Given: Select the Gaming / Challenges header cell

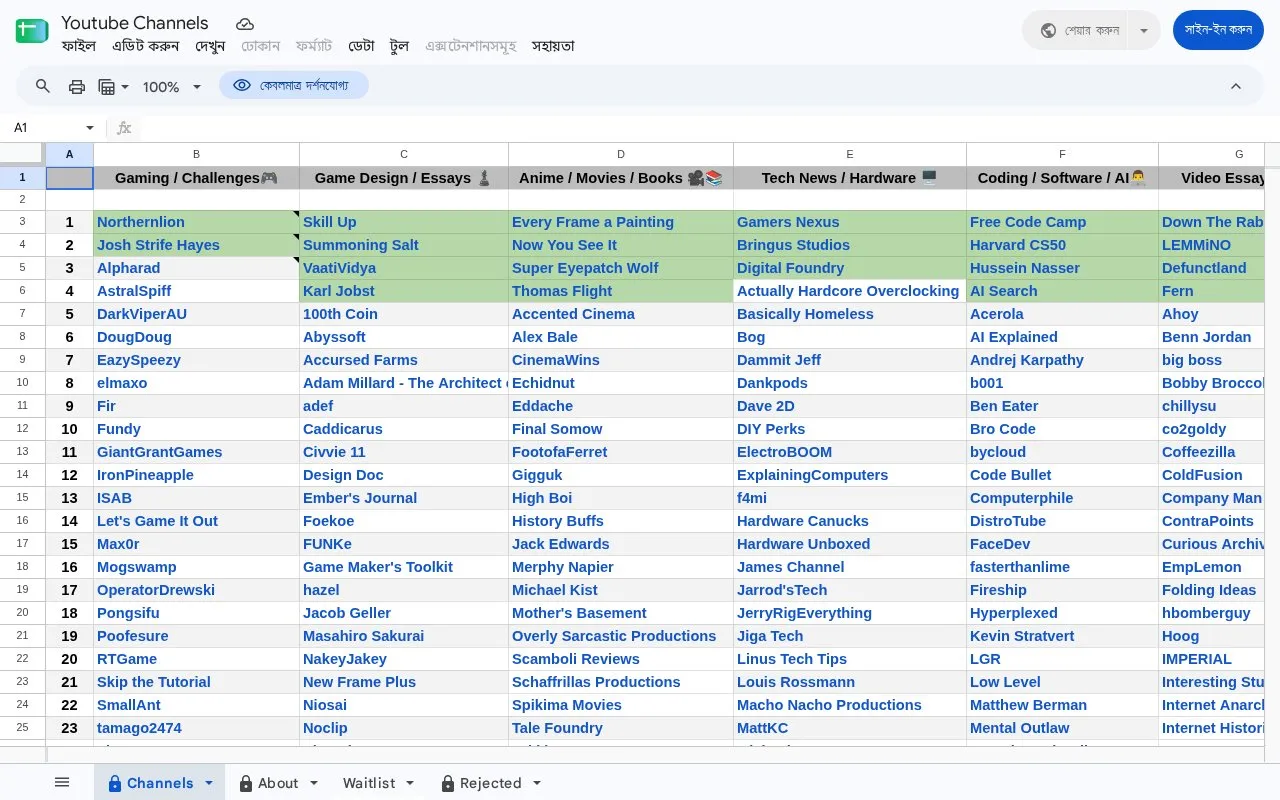Looking at the screenshot, I should tap(196, 178).
